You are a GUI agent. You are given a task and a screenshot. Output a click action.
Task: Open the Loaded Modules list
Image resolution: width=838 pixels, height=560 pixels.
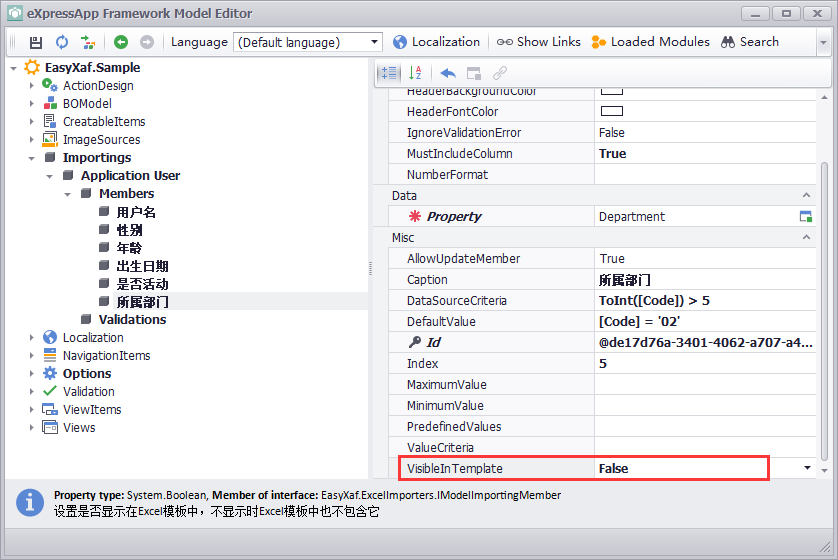(x=650, y=42)
